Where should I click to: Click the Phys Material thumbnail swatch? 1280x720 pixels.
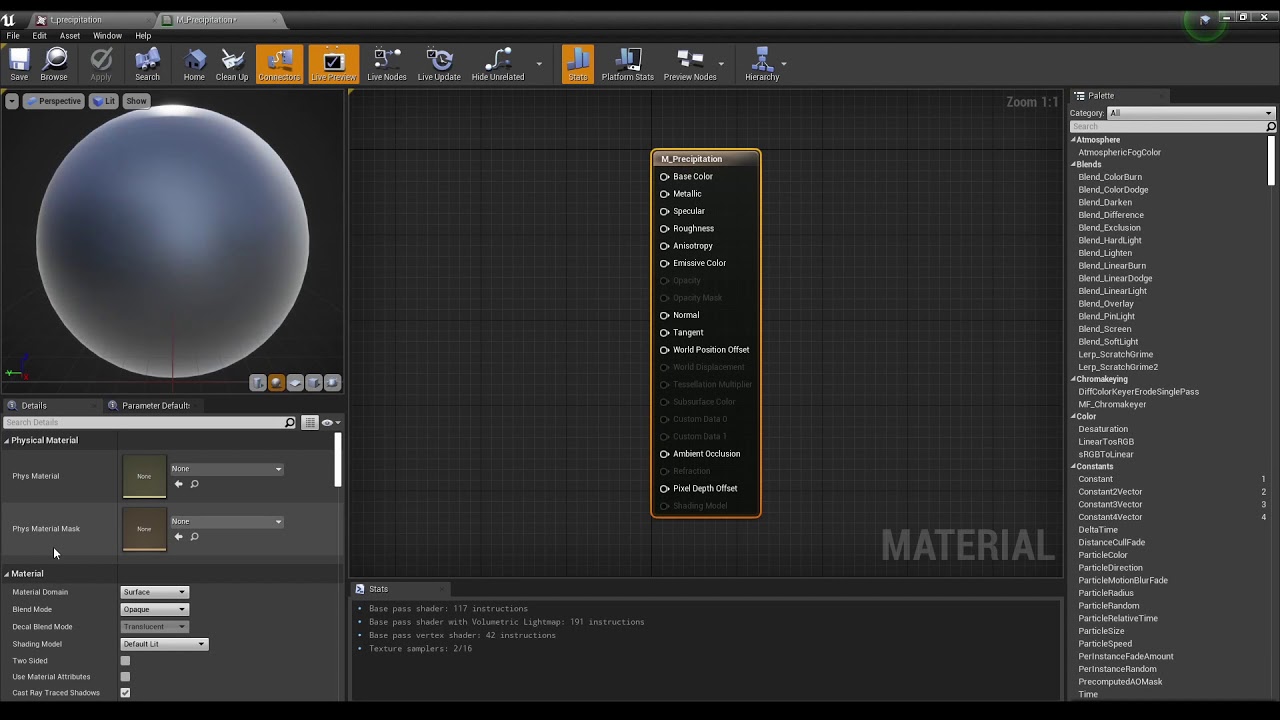click(144, 476)
